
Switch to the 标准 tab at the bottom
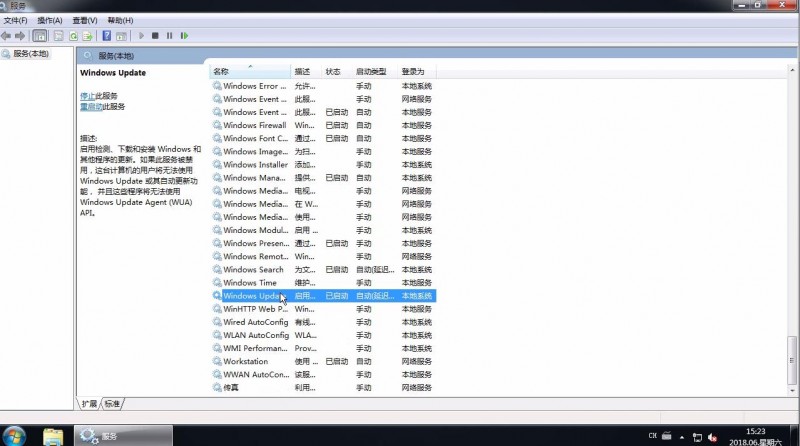click(x=112, y=404)
